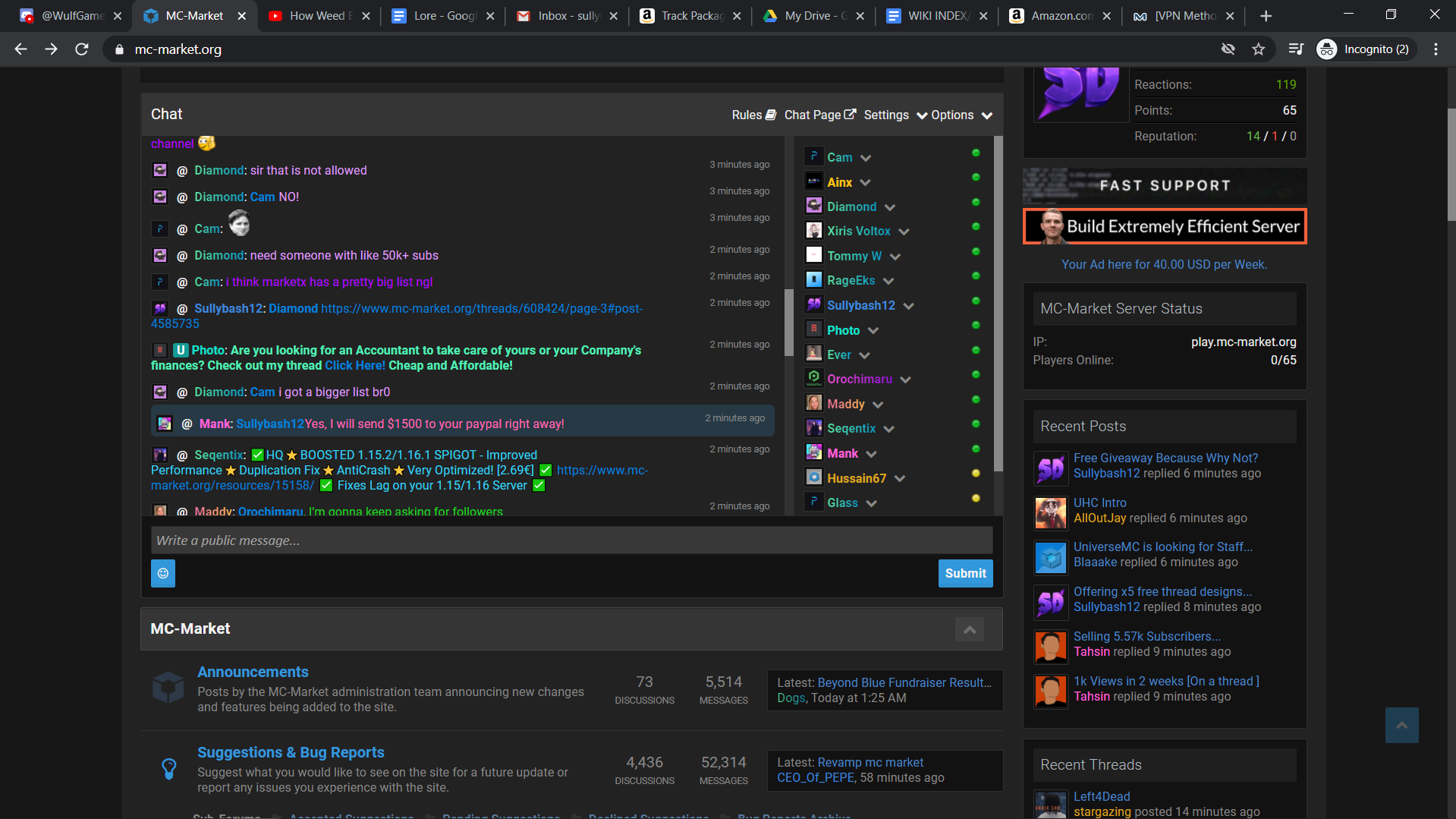The image size is (1456, 819).
Task: Expand the dropdown arrow next to Tommy W
Action: click(x=895, y=257)
